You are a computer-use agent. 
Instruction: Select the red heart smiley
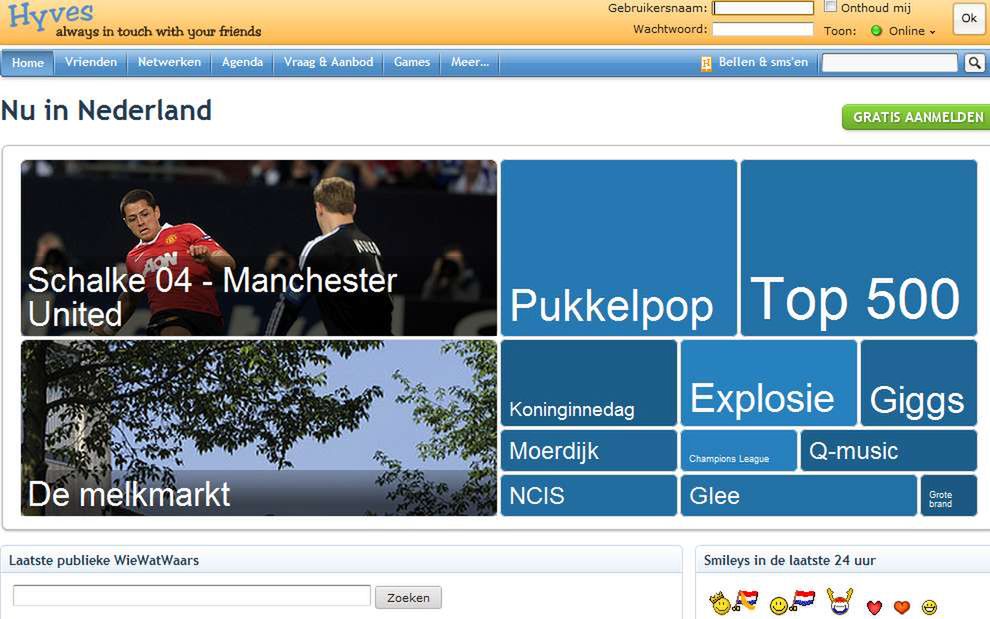click(874, 607)
